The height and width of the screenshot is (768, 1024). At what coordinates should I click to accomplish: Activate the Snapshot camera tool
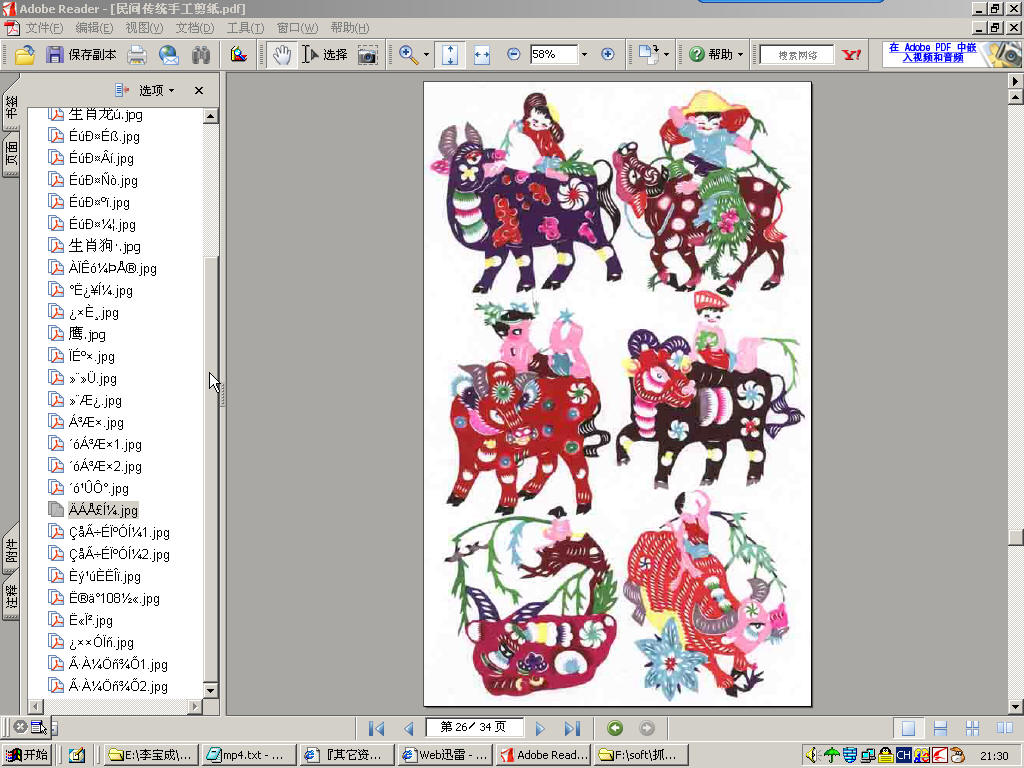click(368, 55)
